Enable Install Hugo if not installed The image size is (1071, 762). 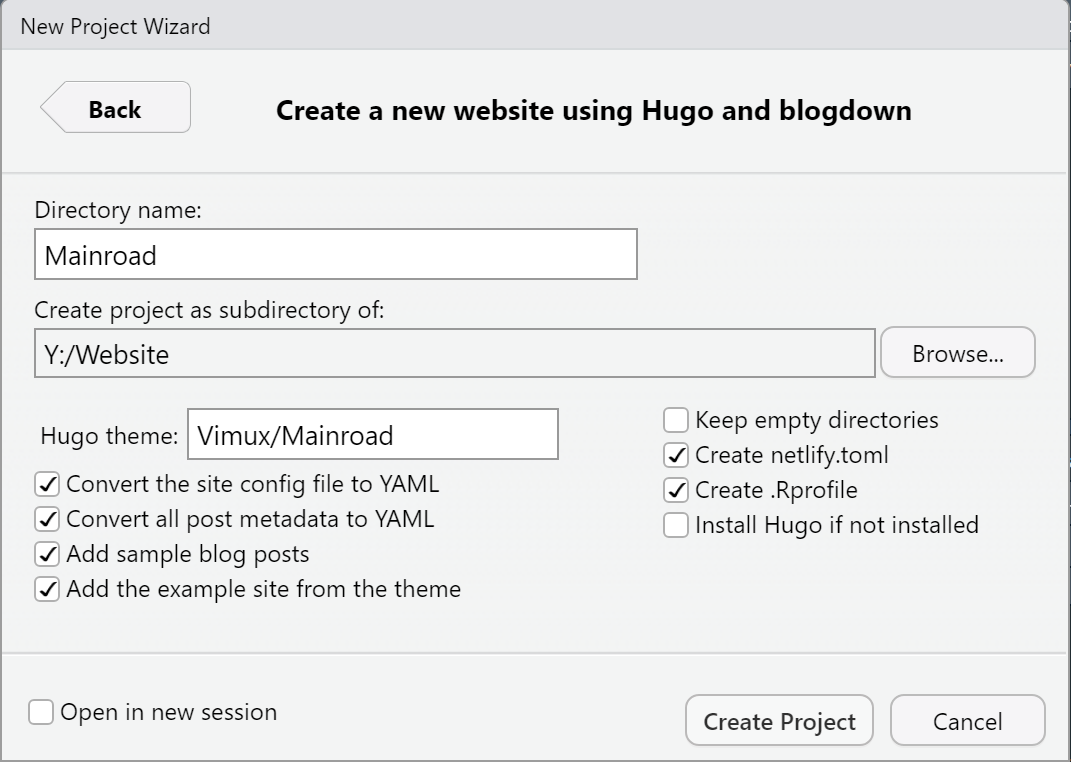[x=676, y=525]
